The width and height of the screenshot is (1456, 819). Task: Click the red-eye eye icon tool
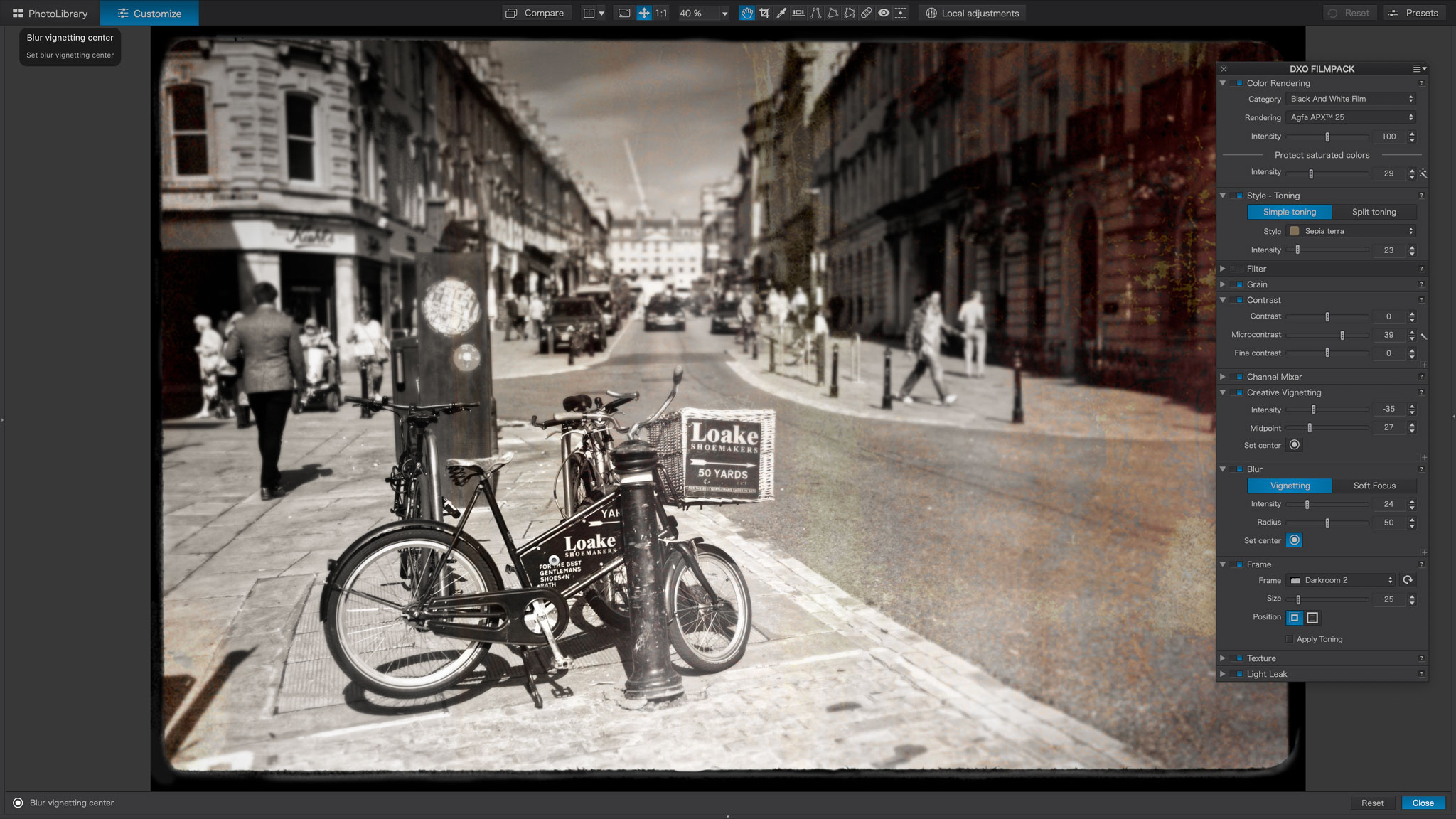click(884, 13)
